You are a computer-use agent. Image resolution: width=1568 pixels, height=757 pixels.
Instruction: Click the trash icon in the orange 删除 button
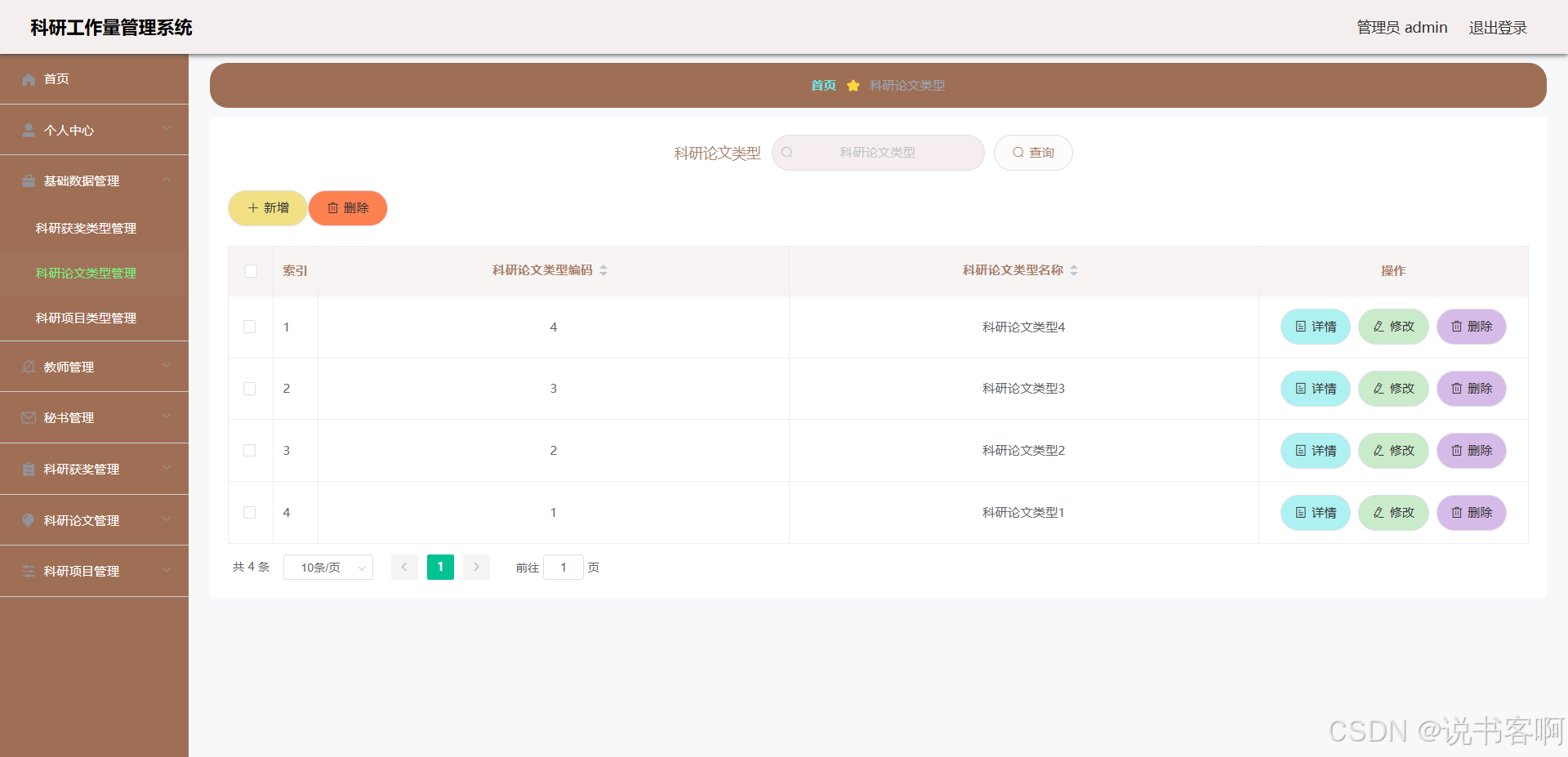[x=333, y=208]
